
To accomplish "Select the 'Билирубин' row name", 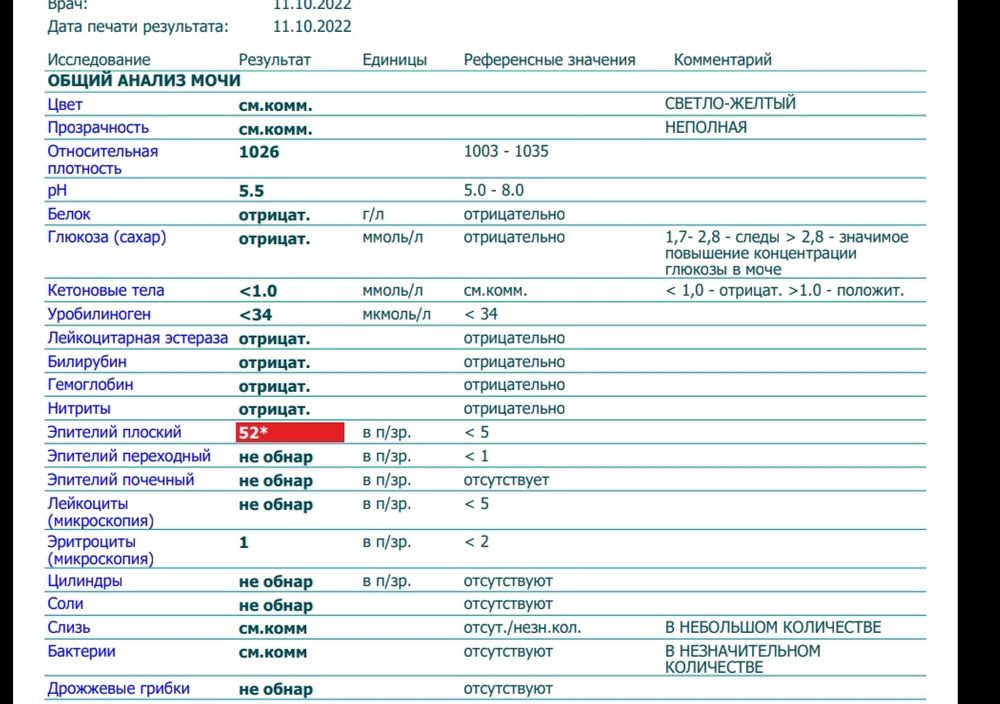I will 87,362.
